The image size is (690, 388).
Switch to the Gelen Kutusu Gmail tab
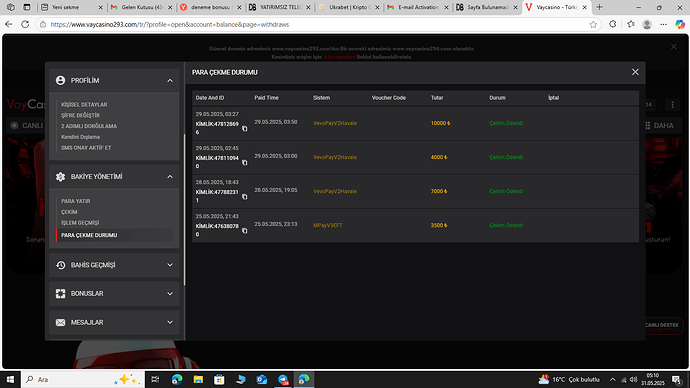click(141, 7)
